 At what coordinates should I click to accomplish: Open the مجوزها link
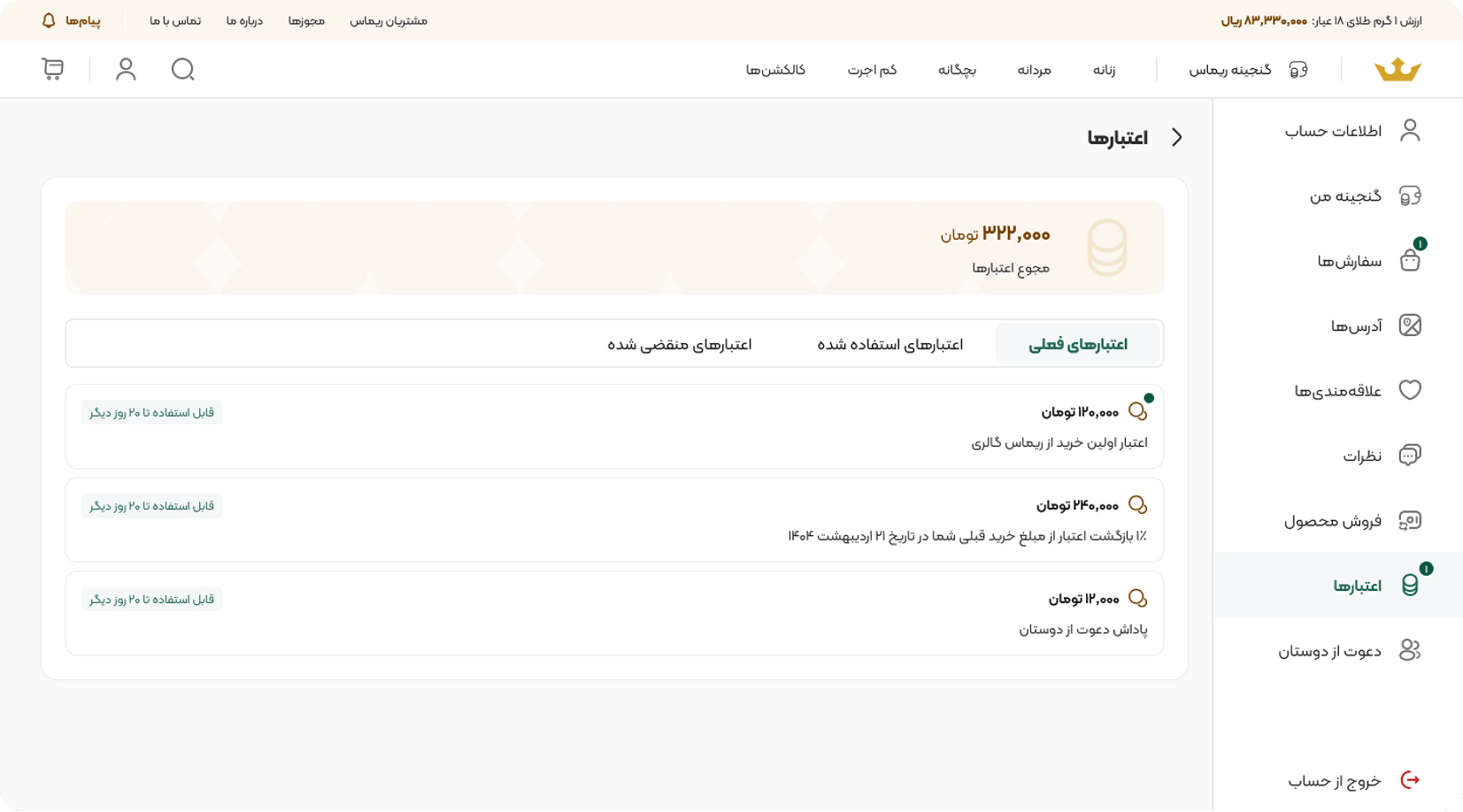[x=306, y=20]
